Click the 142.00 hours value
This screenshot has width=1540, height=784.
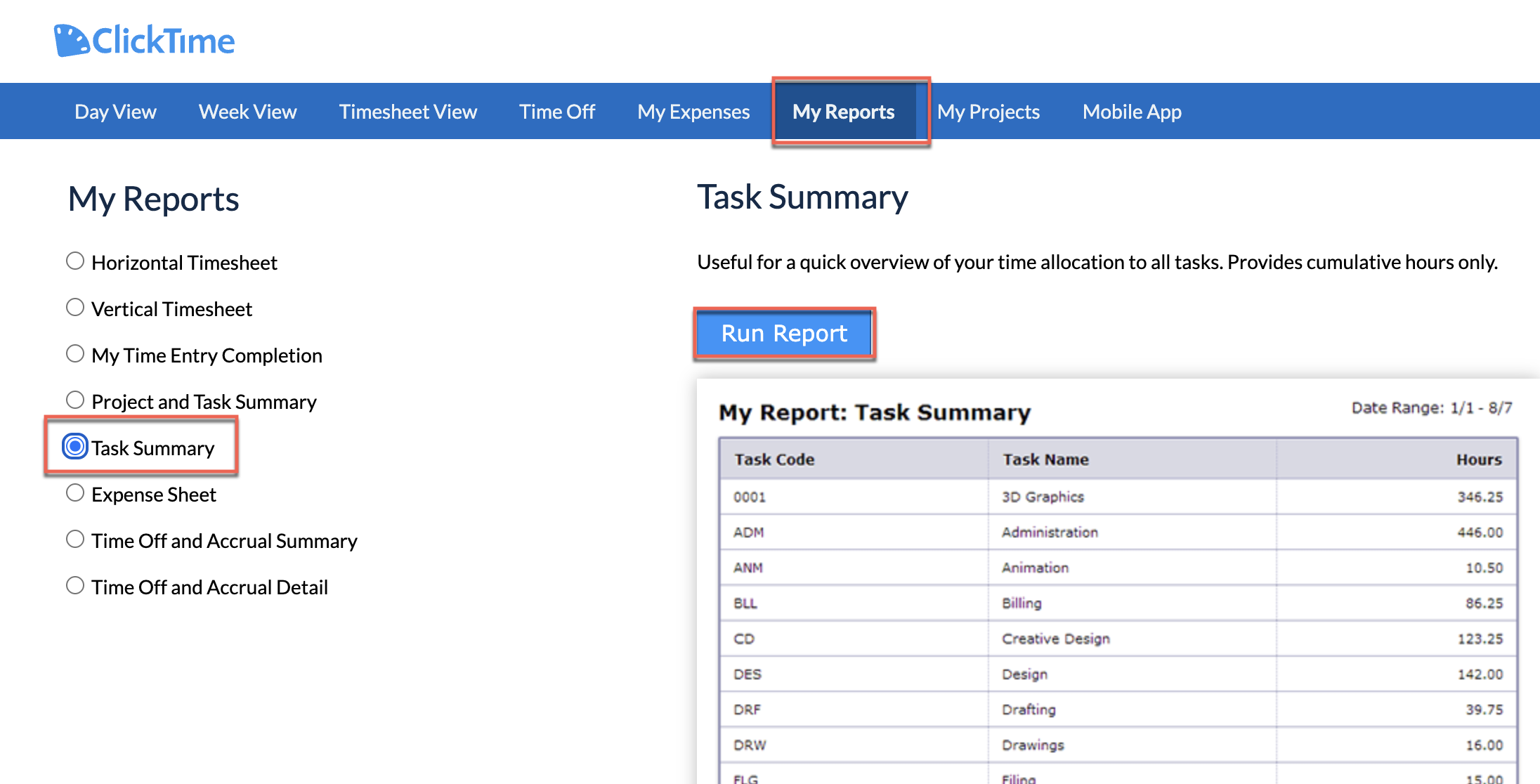pos(1480,674)
